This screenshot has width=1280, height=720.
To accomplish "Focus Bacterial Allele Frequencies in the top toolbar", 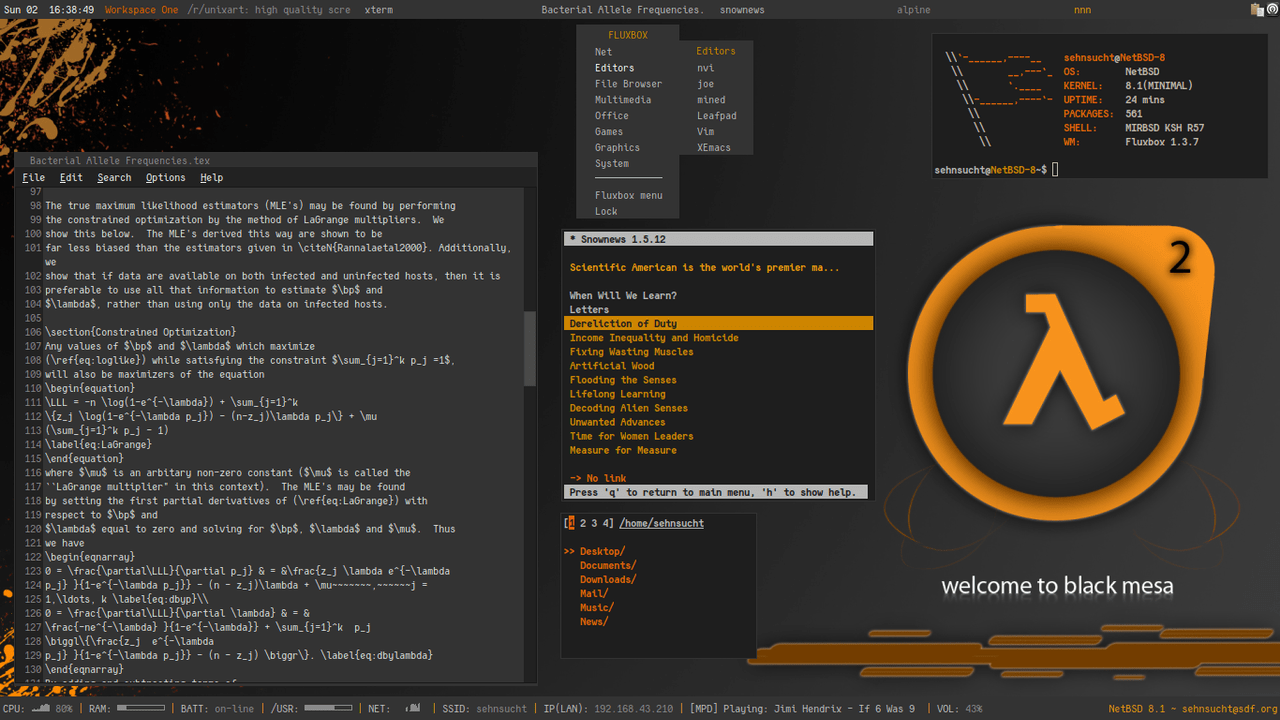I will (x=622, y=10).
